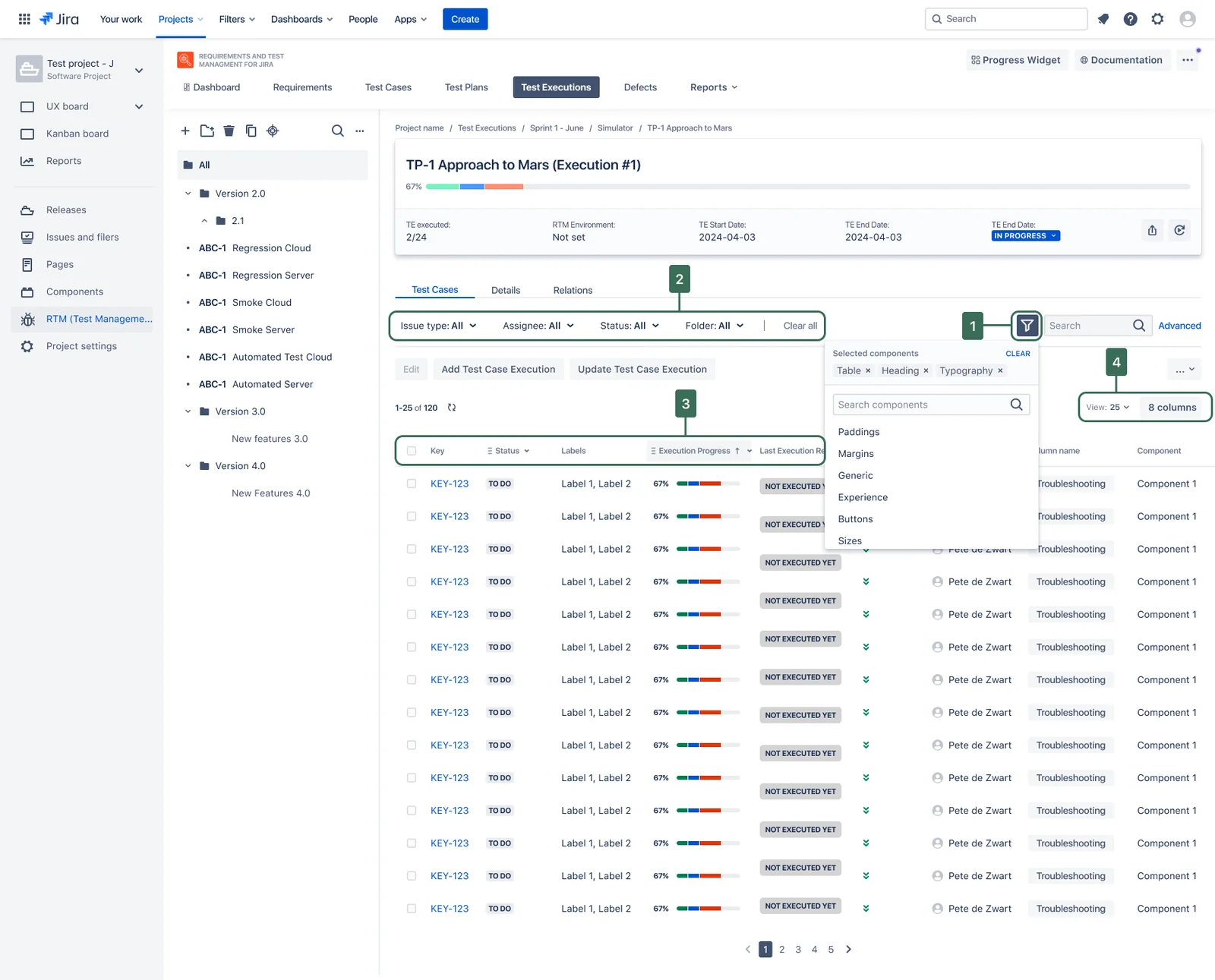1215x980 pixels.
Task: Click the refresh icon in execution header
Action: pos(1179,230)
